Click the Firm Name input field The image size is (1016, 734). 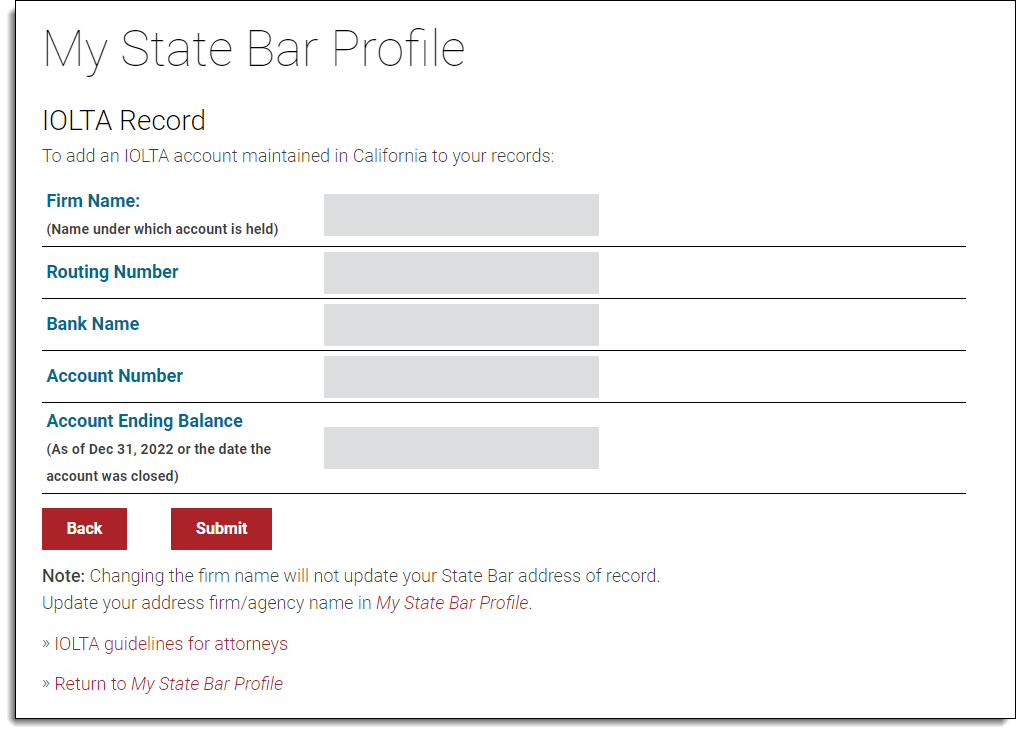pos(461,214)
